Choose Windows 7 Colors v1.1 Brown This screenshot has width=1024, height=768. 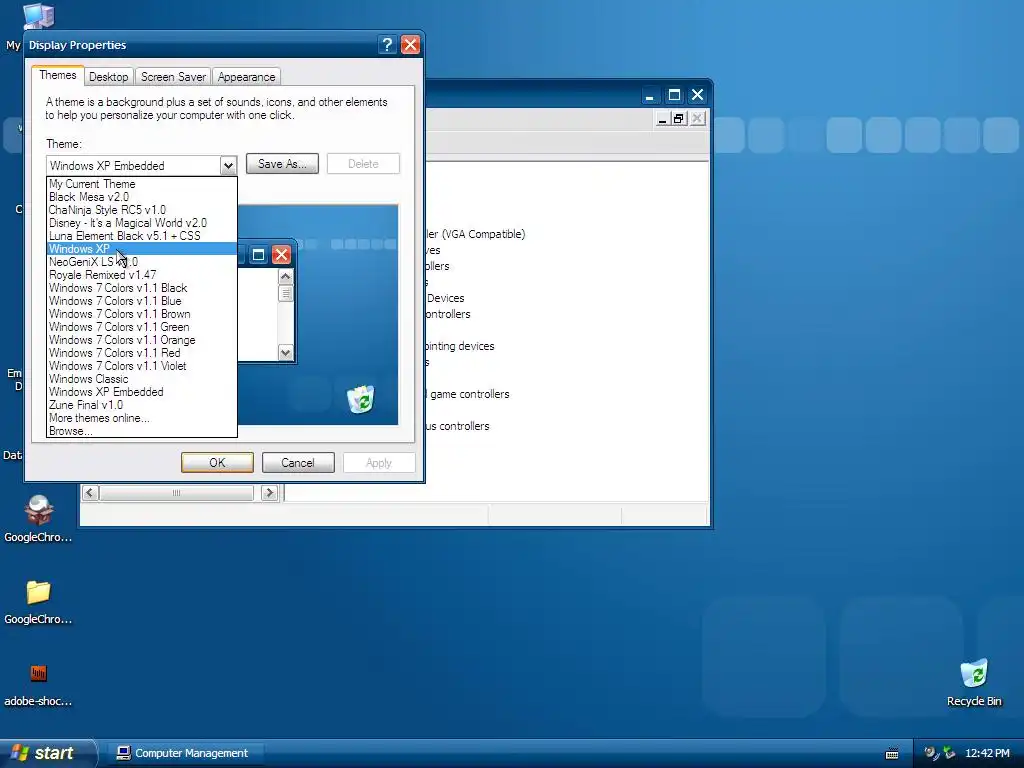pyautogui.click(x=142, y=314)
